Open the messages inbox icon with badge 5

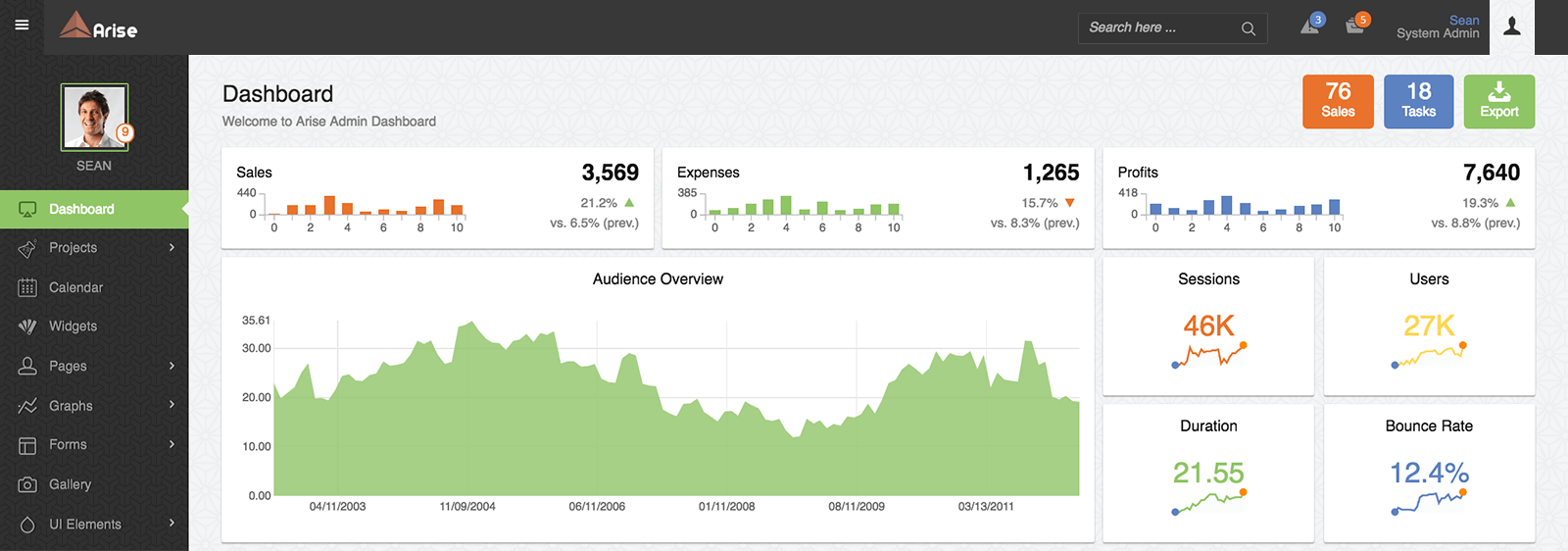(1355, 25)
